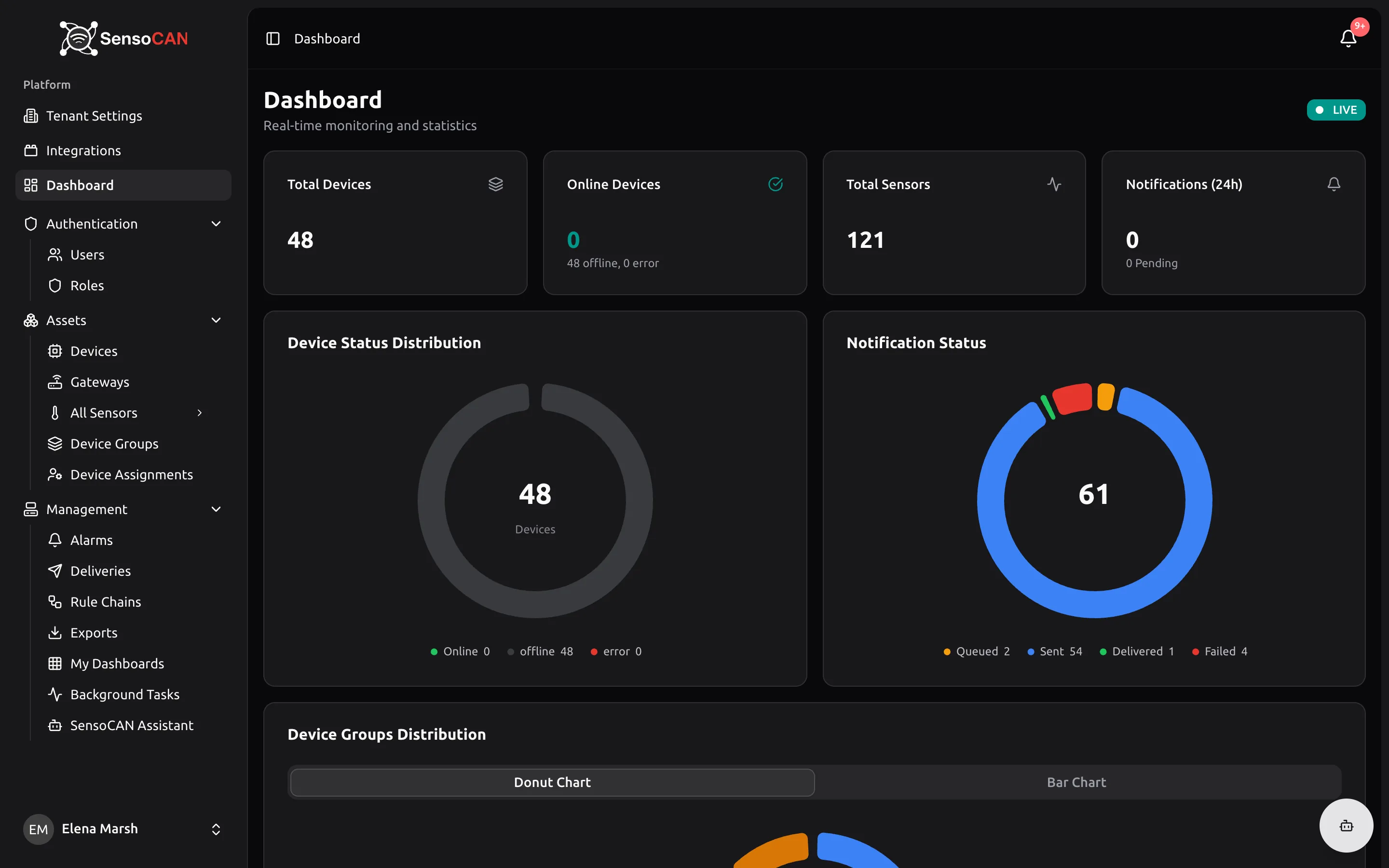Click the blue Sent donut segment

point(1094,604)
